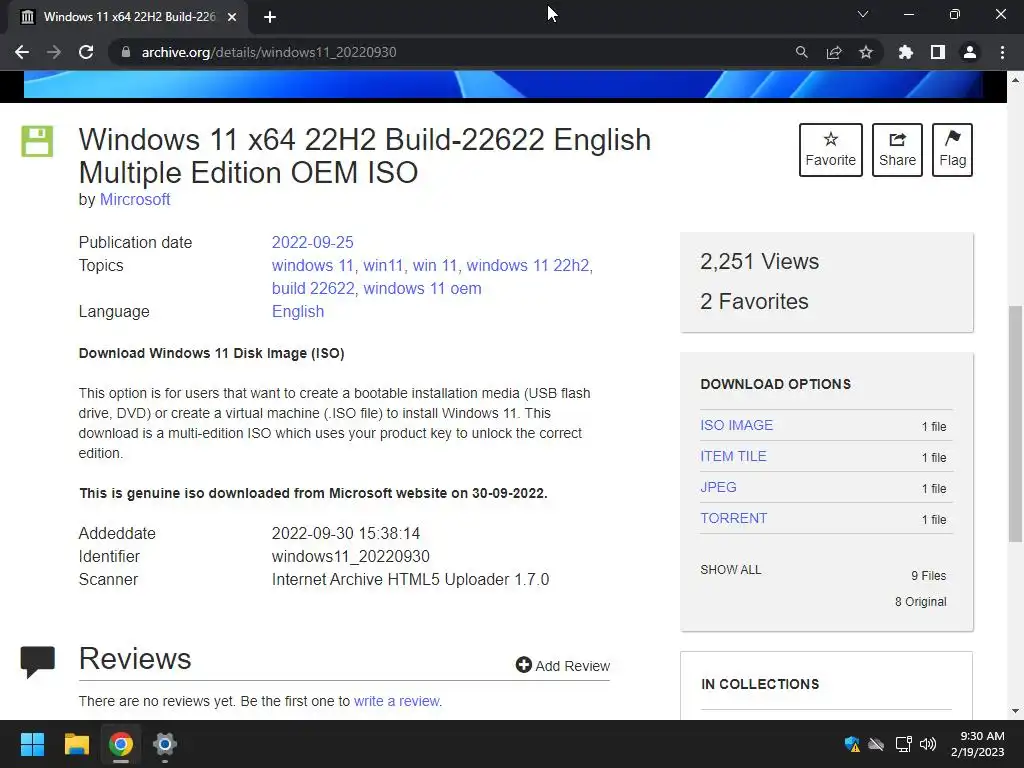1024x768 pixels.
Task: Click 'write a review' link
Action: [396, 701]
